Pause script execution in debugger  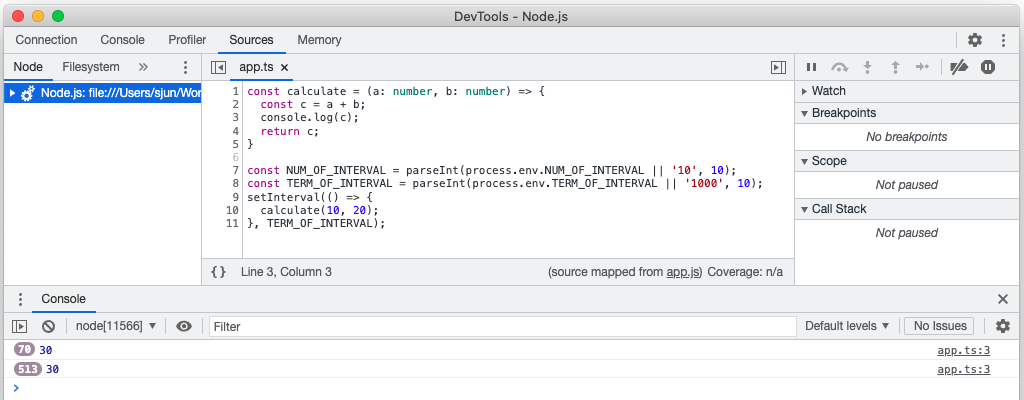click(812, 67)
